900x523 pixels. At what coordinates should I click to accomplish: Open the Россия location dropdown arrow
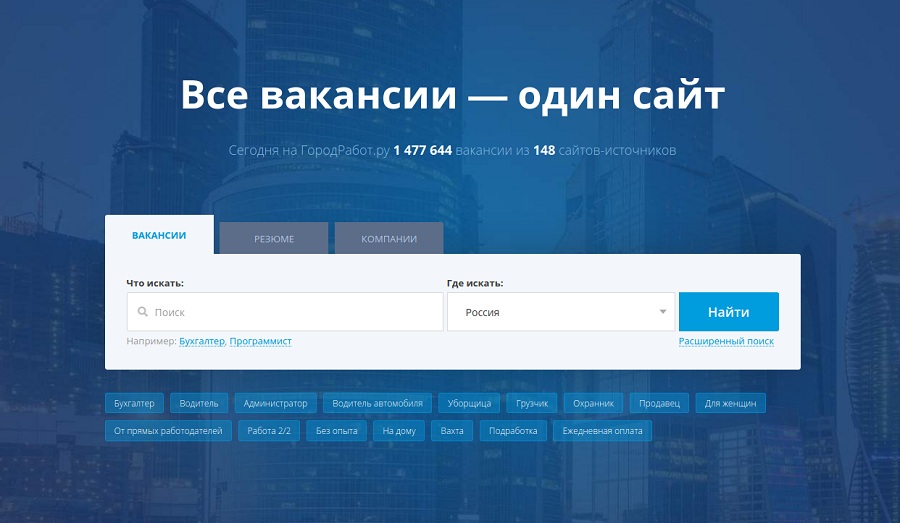tap(662, 312)
